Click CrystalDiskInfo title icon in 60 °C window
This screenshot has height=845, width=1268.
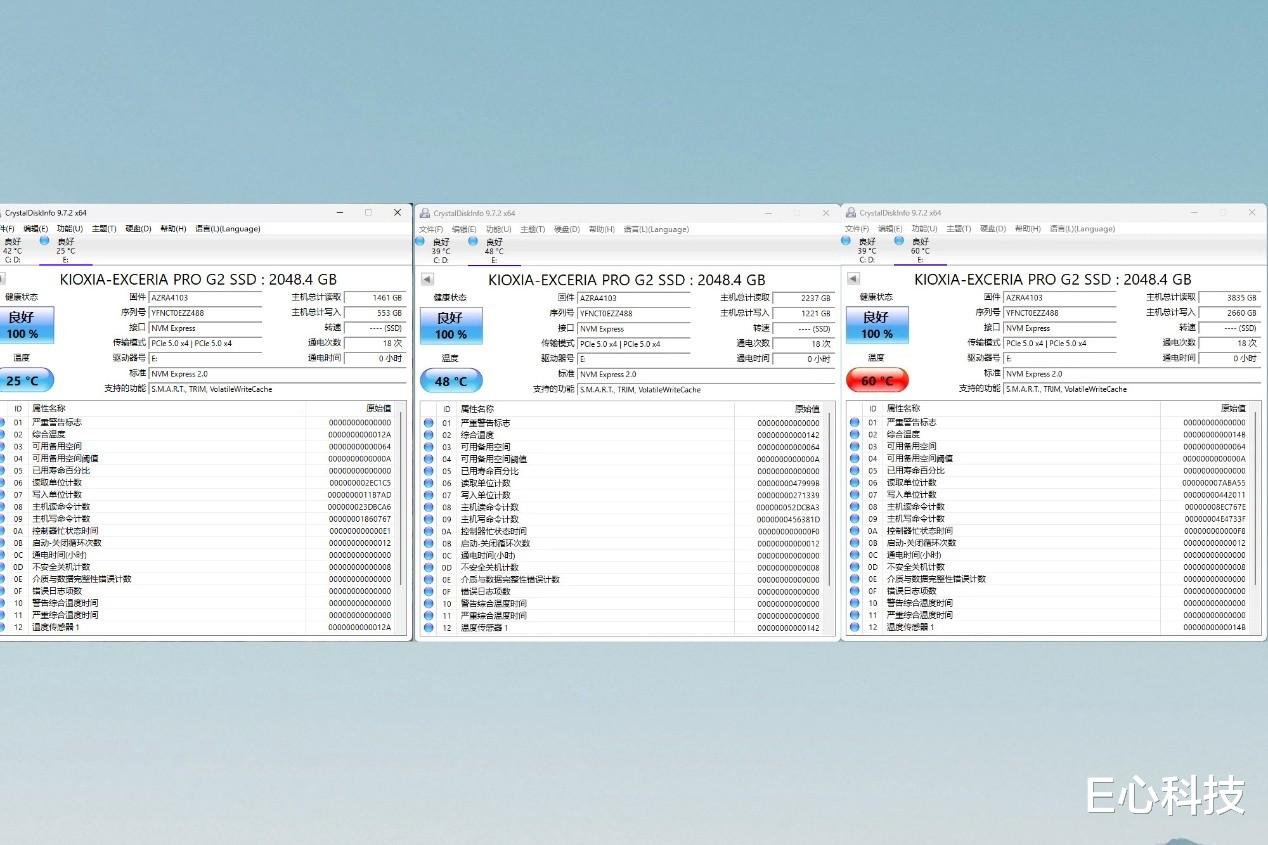coord(850,213)
